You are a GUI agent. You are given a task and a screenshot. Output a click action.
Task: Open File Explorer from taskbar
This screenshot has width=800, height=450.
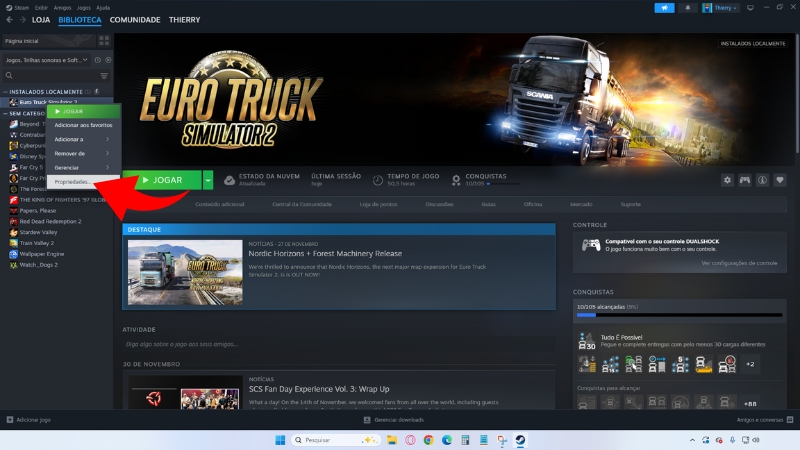pyautogui.click(x=392, y=440)
